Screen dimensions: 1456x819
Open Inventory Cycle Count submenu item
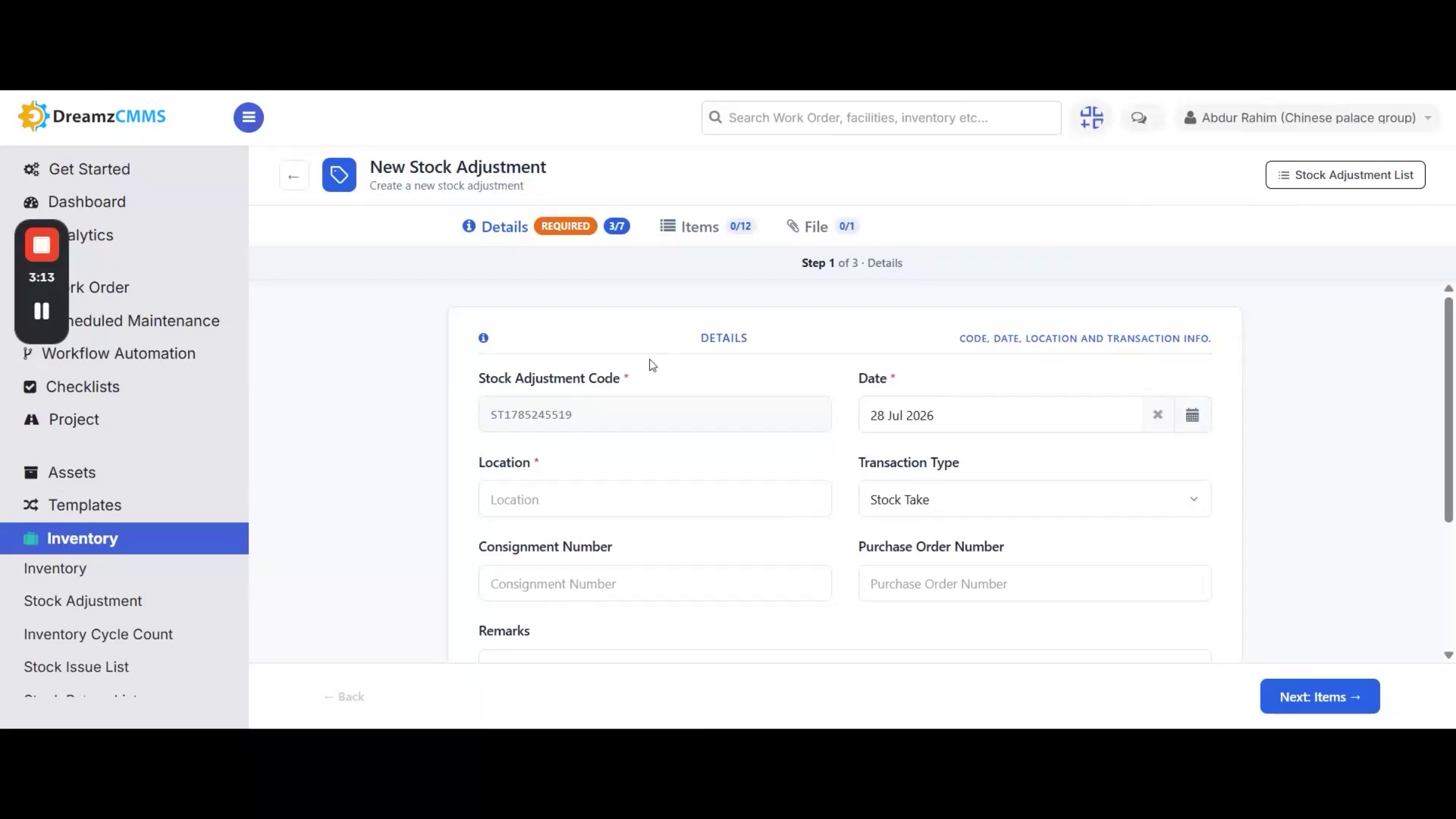coord(98,635)
